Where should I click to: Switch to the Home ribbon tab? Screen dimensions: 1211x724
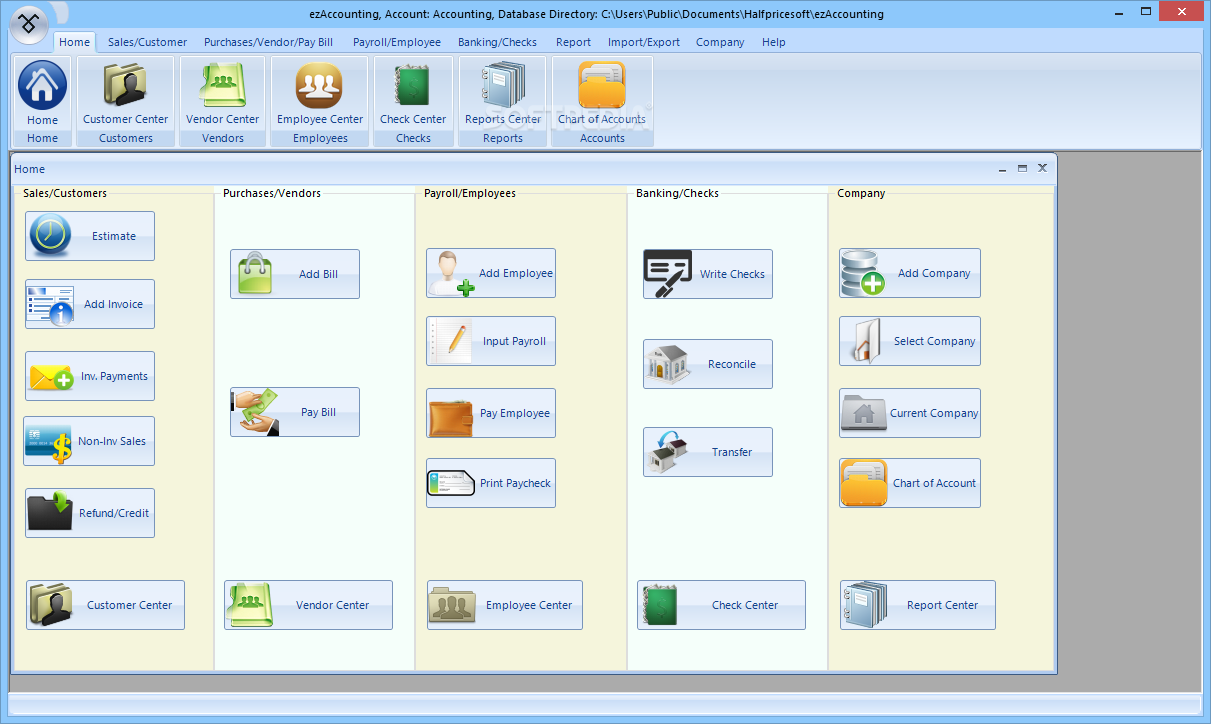click(x=74, y=42)
